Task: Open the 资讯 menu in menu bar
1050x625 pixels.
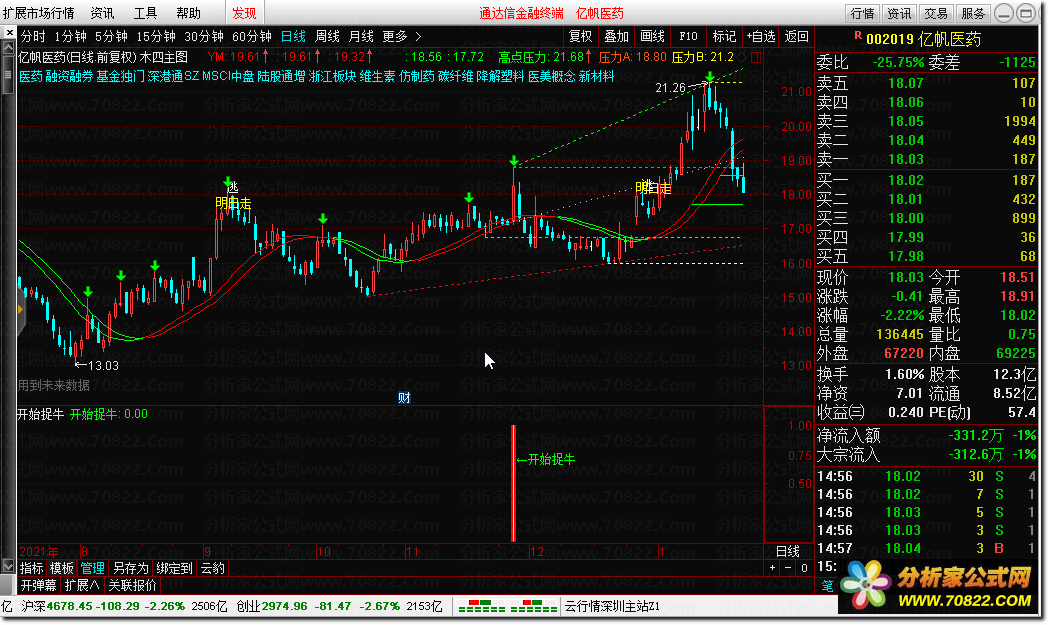Action: click(x=102, y=13)
